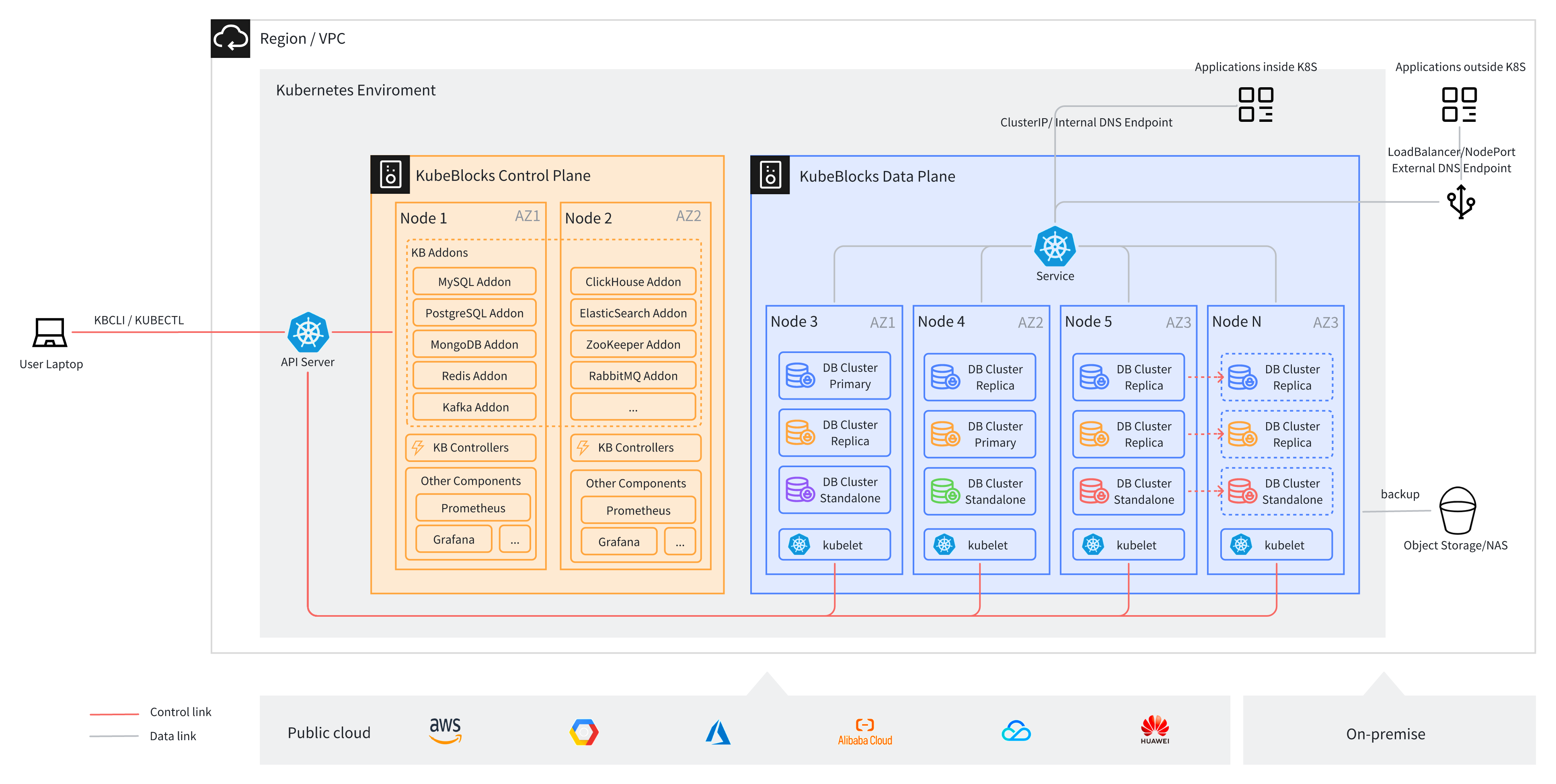Select the Kafka Addon box
This screenshot has width=1556, height=784.
pyautogui.click(x=474, y=407)
